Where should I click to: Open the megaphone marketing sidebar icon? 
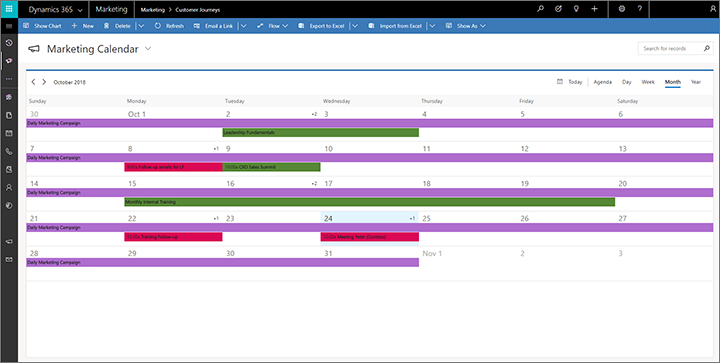(9, 242)
